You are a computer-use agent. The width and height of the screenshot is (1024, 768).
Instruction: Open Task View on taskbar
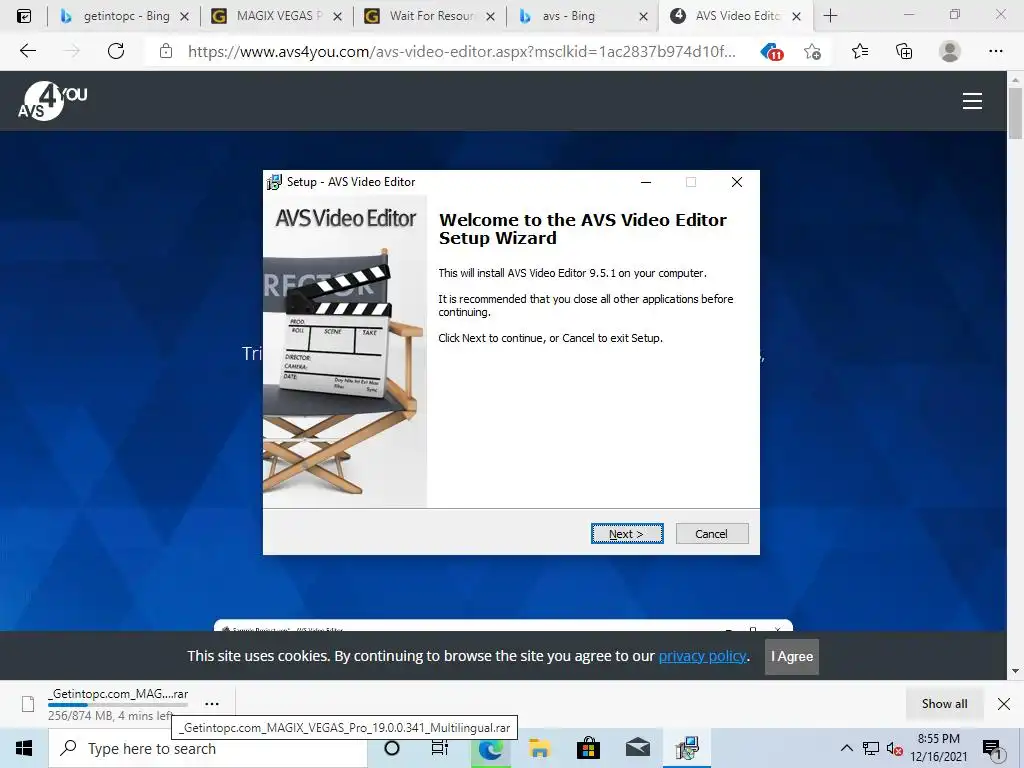(x=440, y=748)
